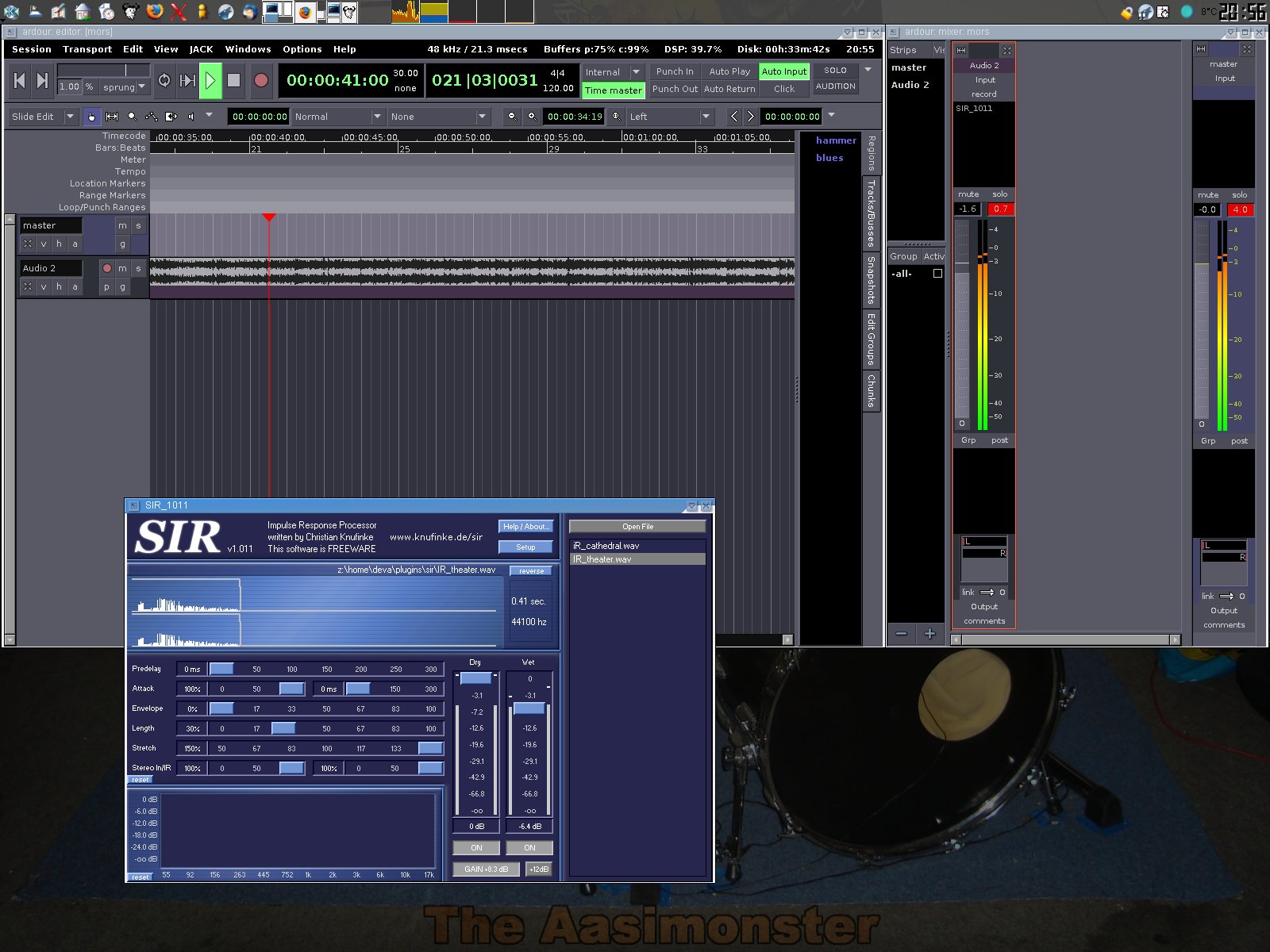Switch to the Tracks/Busses tab
This screenshot has width=1270, height=952.
coord(871,213)
